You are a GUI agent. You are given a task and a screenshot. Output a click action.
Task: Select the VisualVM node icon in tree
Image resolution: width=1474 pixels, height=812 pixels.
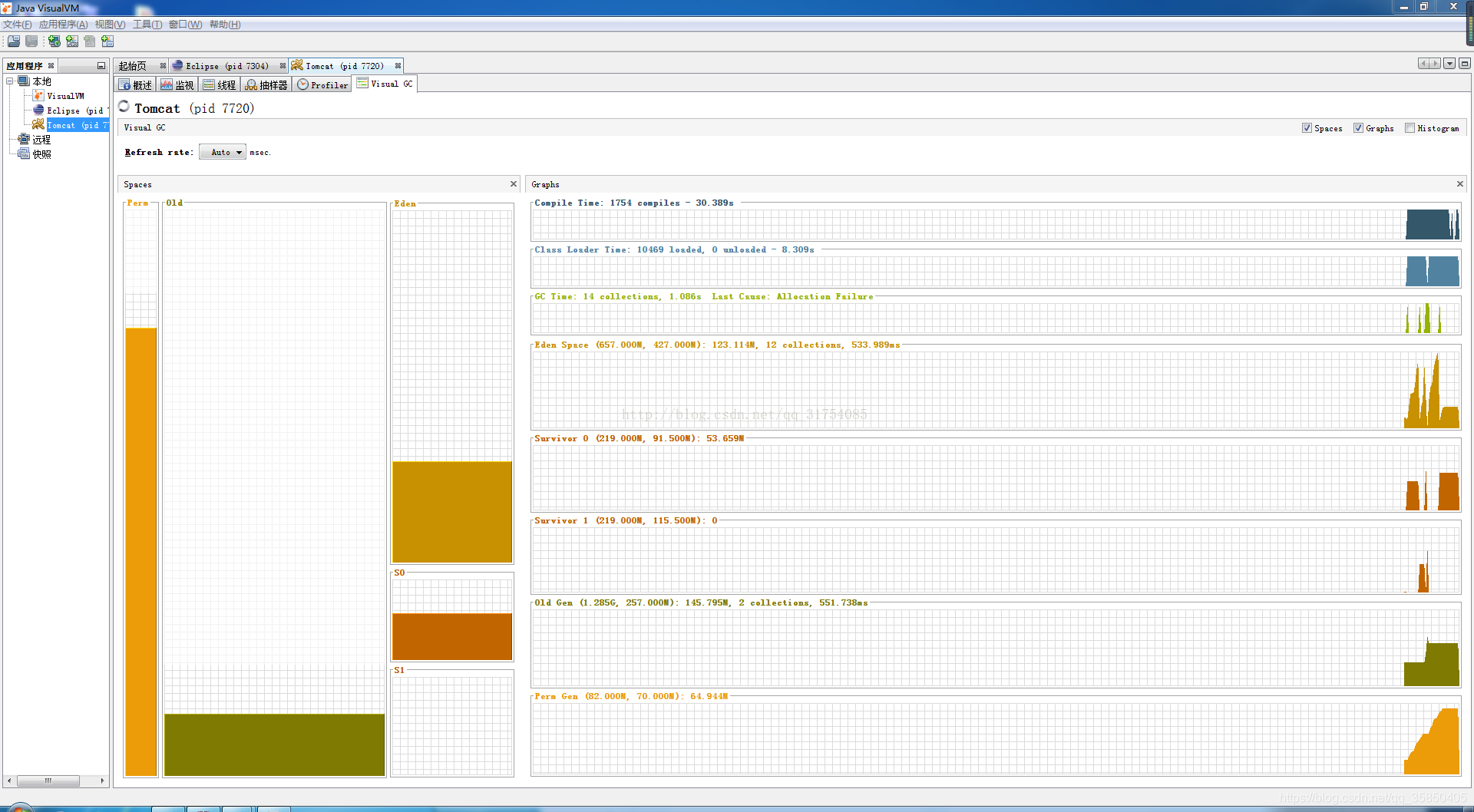coord(38,96)
